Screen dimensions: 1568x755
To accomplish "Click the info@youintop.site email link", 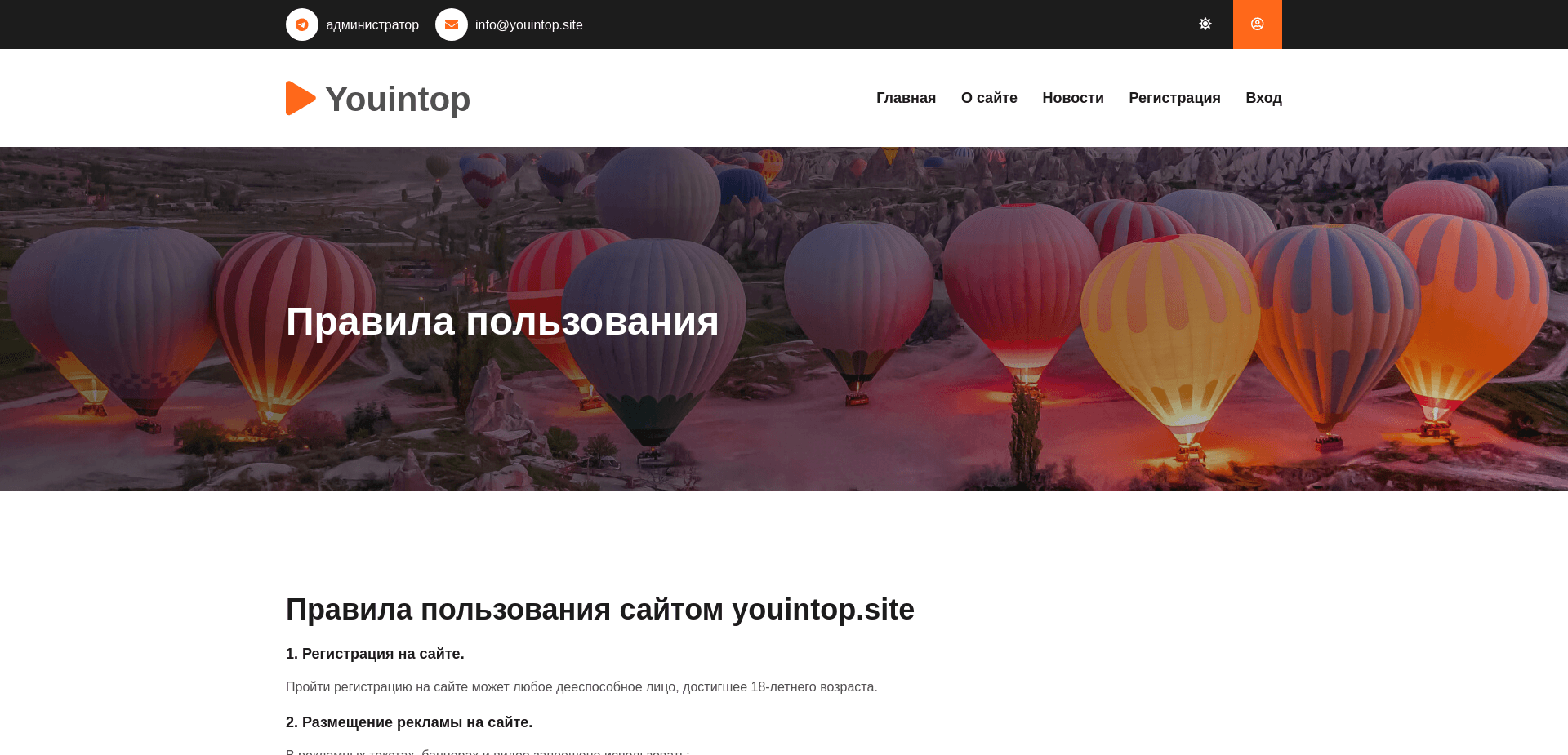I will (528, 24).
